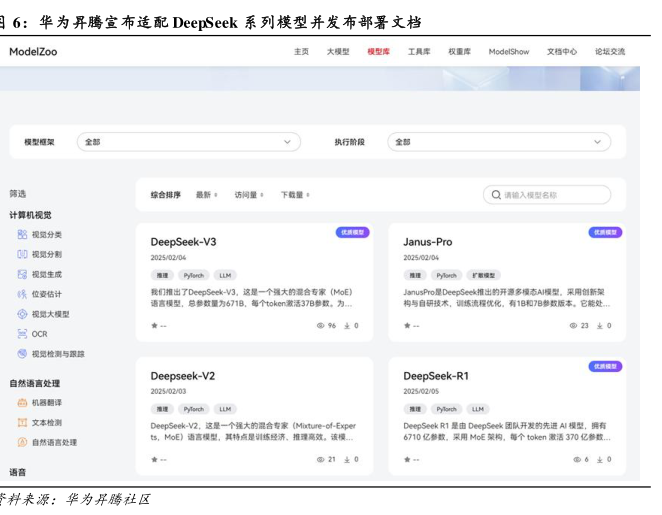Click the PyTorch tag on DeepSeek-V3

(x=194, y=275)
